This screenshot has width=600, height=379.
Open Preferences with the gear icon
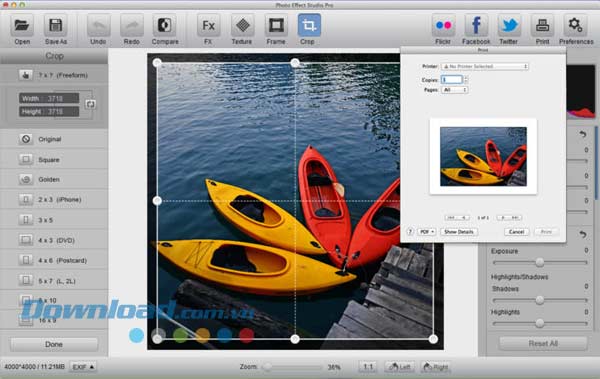coord(575,26)
